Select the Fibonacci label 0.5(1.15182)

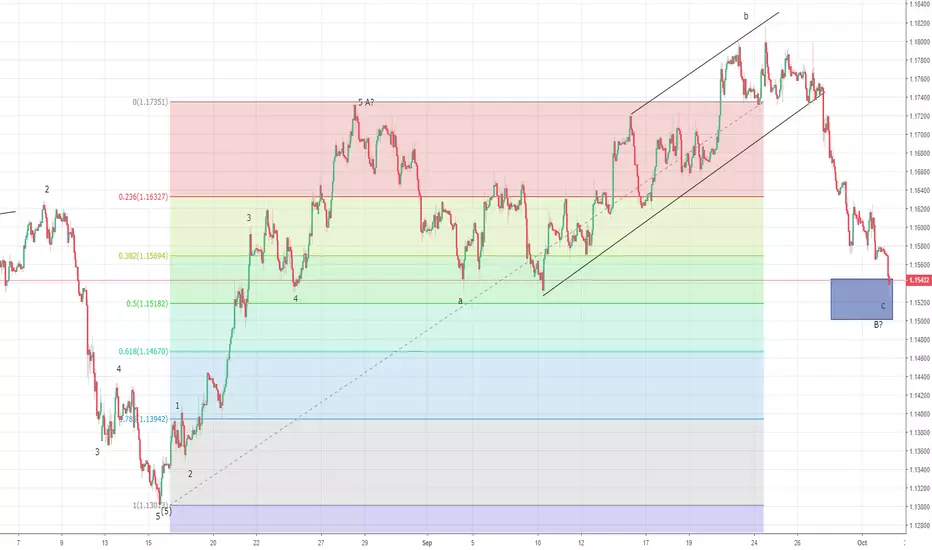pos(147,304)
